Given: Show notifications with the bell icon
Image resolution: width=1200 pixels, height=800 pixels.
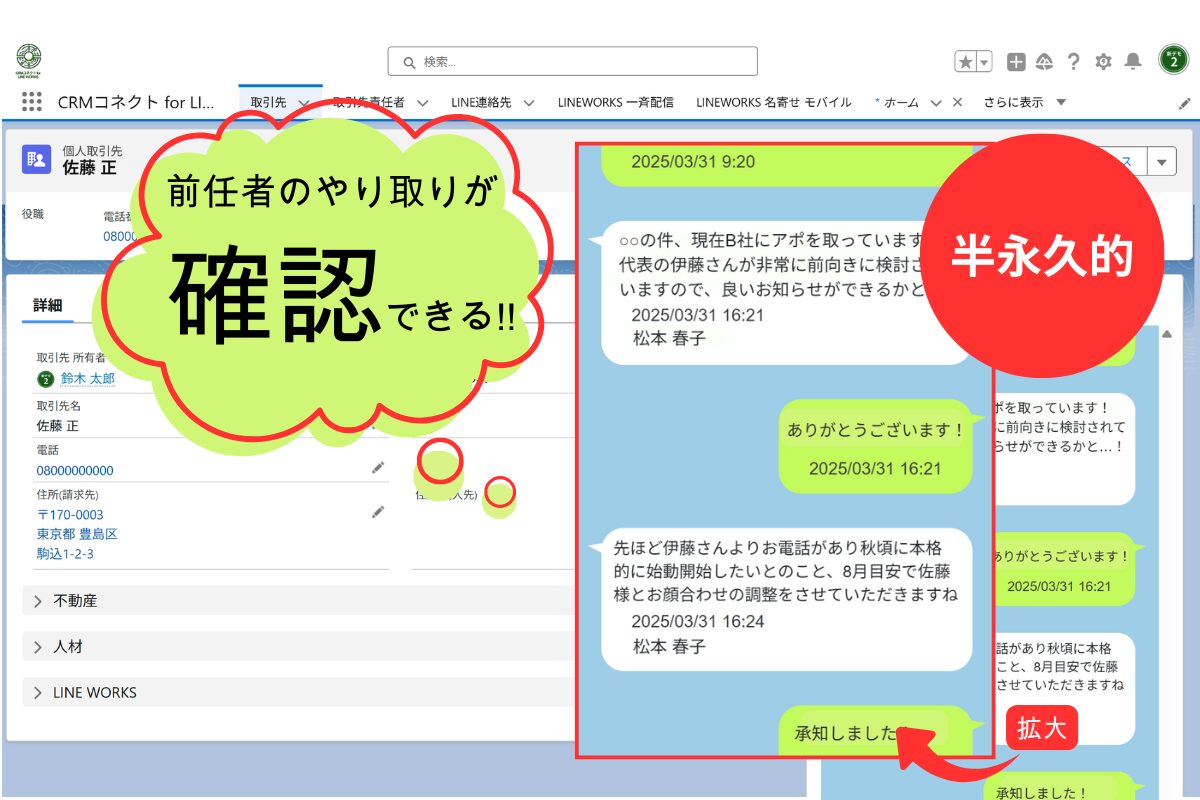Looking at the screenshot, I should 1132,62.
